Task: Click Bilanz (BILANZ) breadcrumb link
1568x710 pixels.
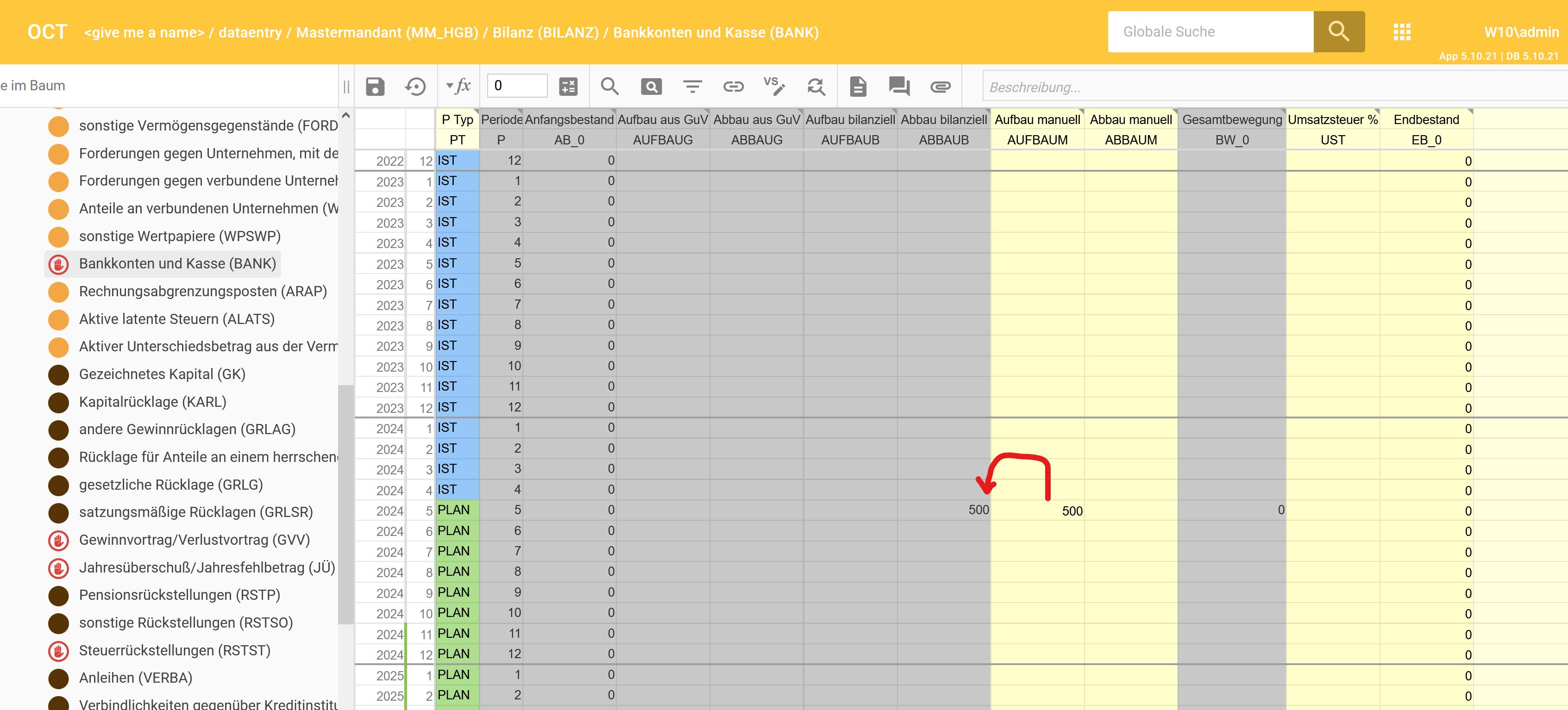Action: click(x=546, y=32)
